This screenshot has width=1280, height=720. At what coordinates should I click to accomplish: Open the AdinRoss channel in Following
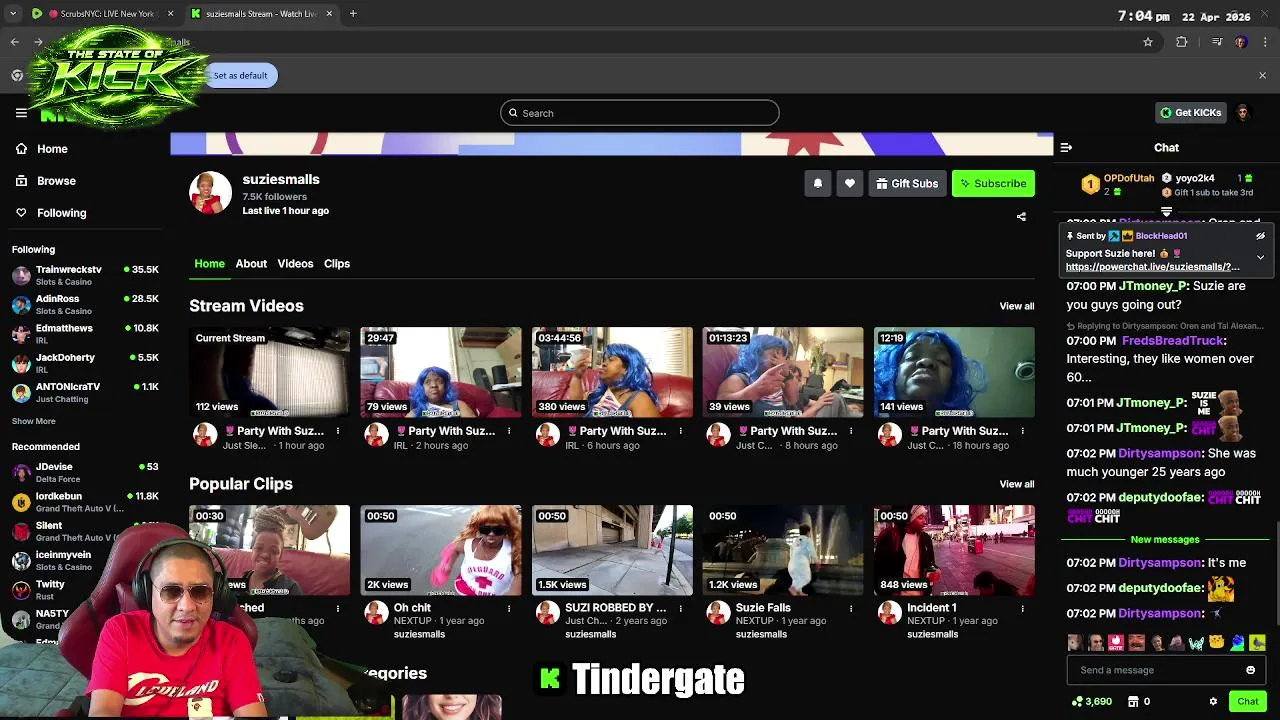click(85, 304)
